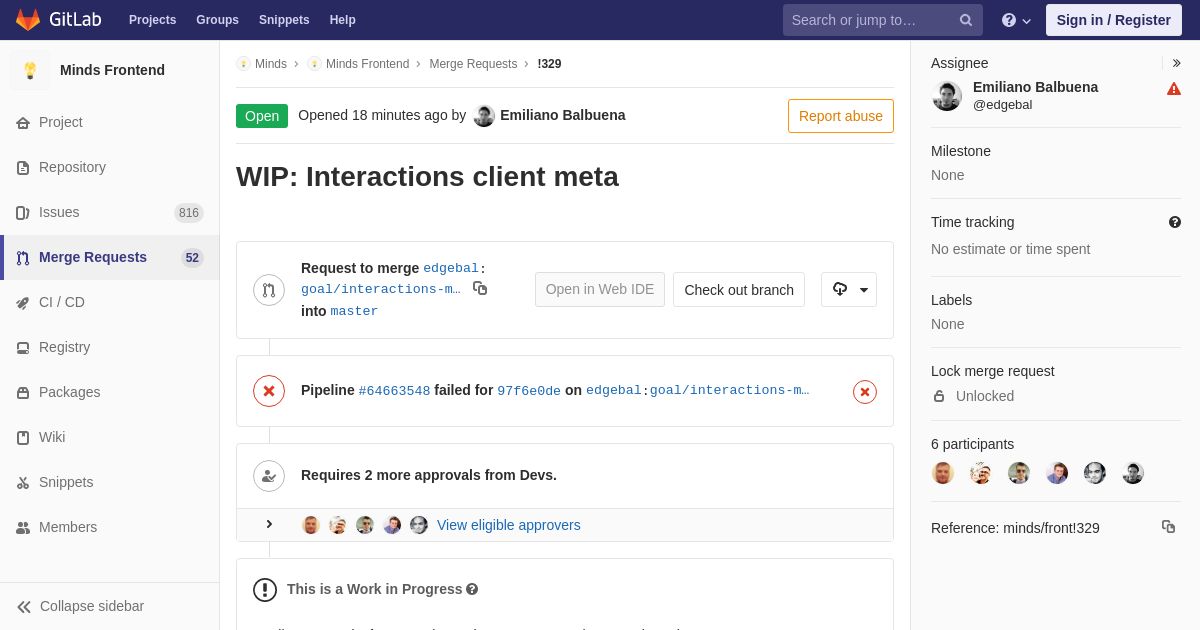
Task: Open Issues in the sidebar
Action: 110,212
